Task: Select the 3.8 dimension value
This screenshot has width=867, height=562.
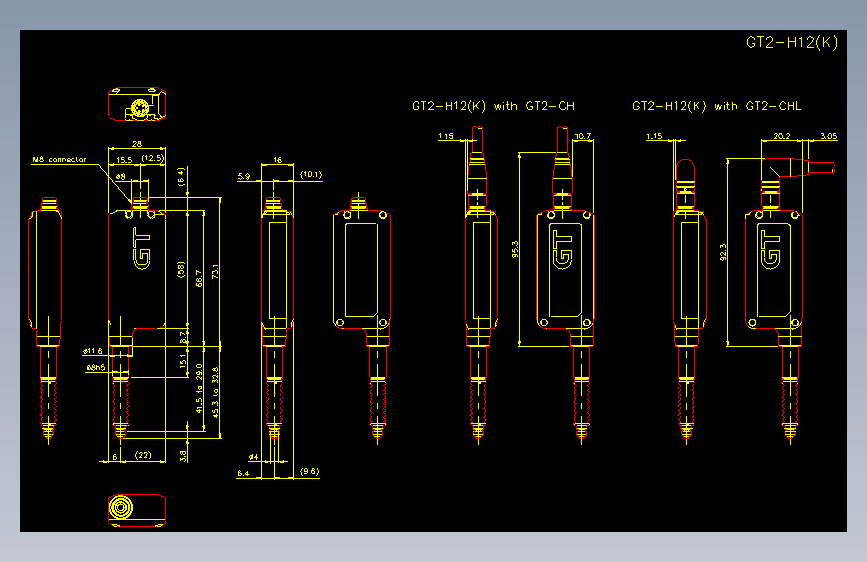Action: click(x=183, y=456)
